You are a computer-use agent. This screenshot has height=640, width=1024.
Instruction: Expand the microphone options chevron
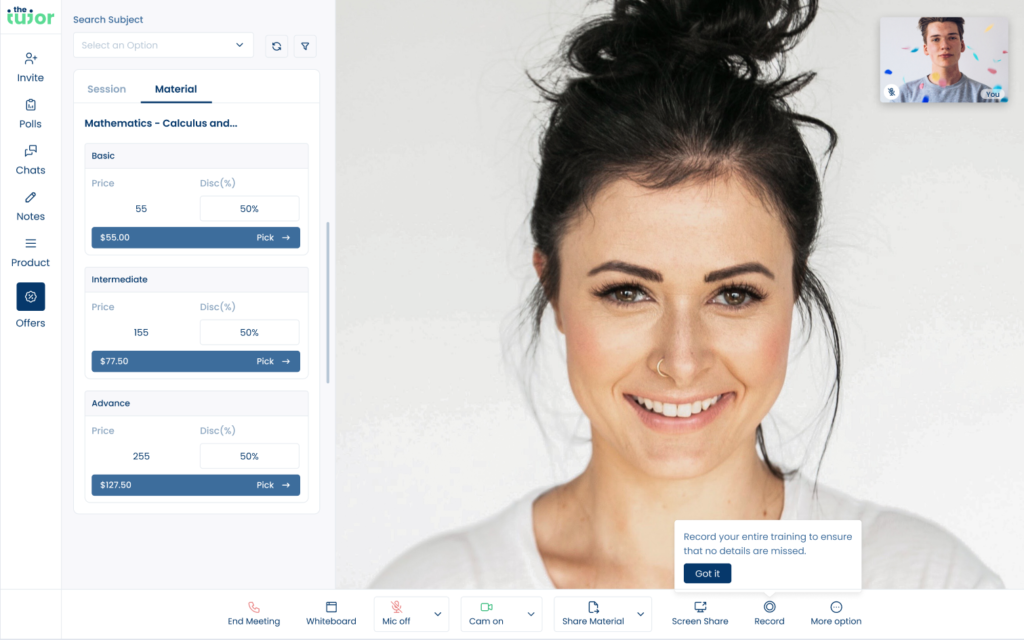[x=438, y=614]
